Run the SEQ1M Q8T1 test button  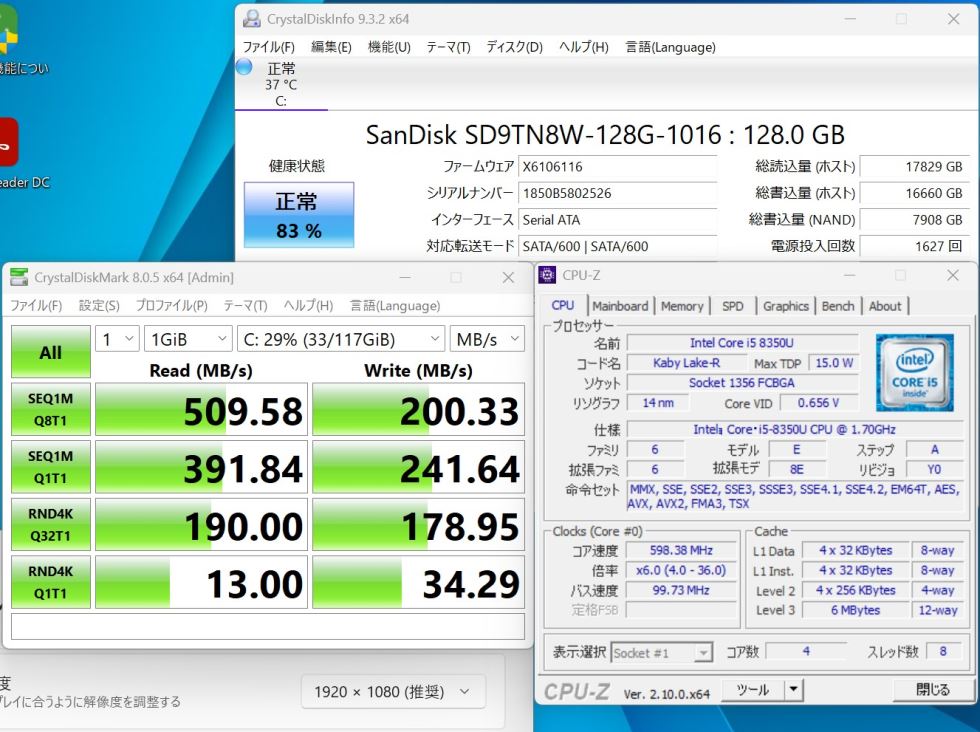pyautogui.click(x=51, y=409)
